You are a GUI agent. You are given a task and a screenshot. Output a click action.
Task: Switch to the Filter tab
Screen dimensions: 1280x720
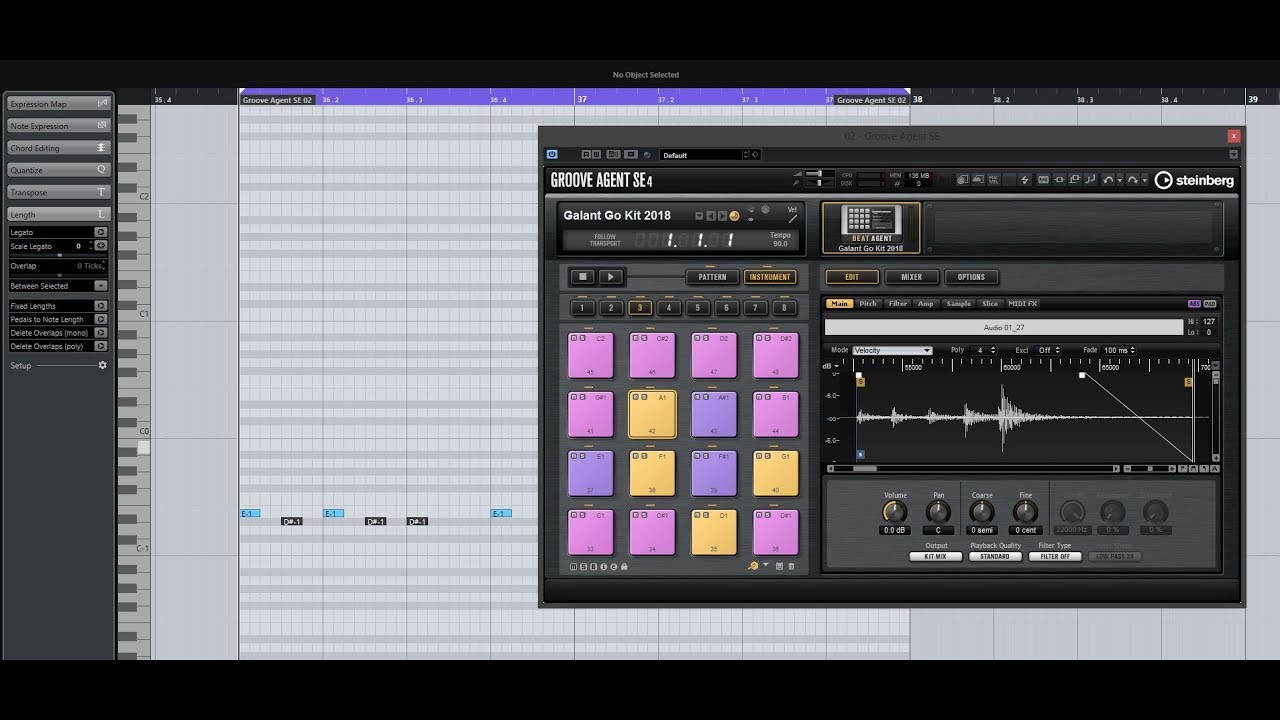[898, 304]
